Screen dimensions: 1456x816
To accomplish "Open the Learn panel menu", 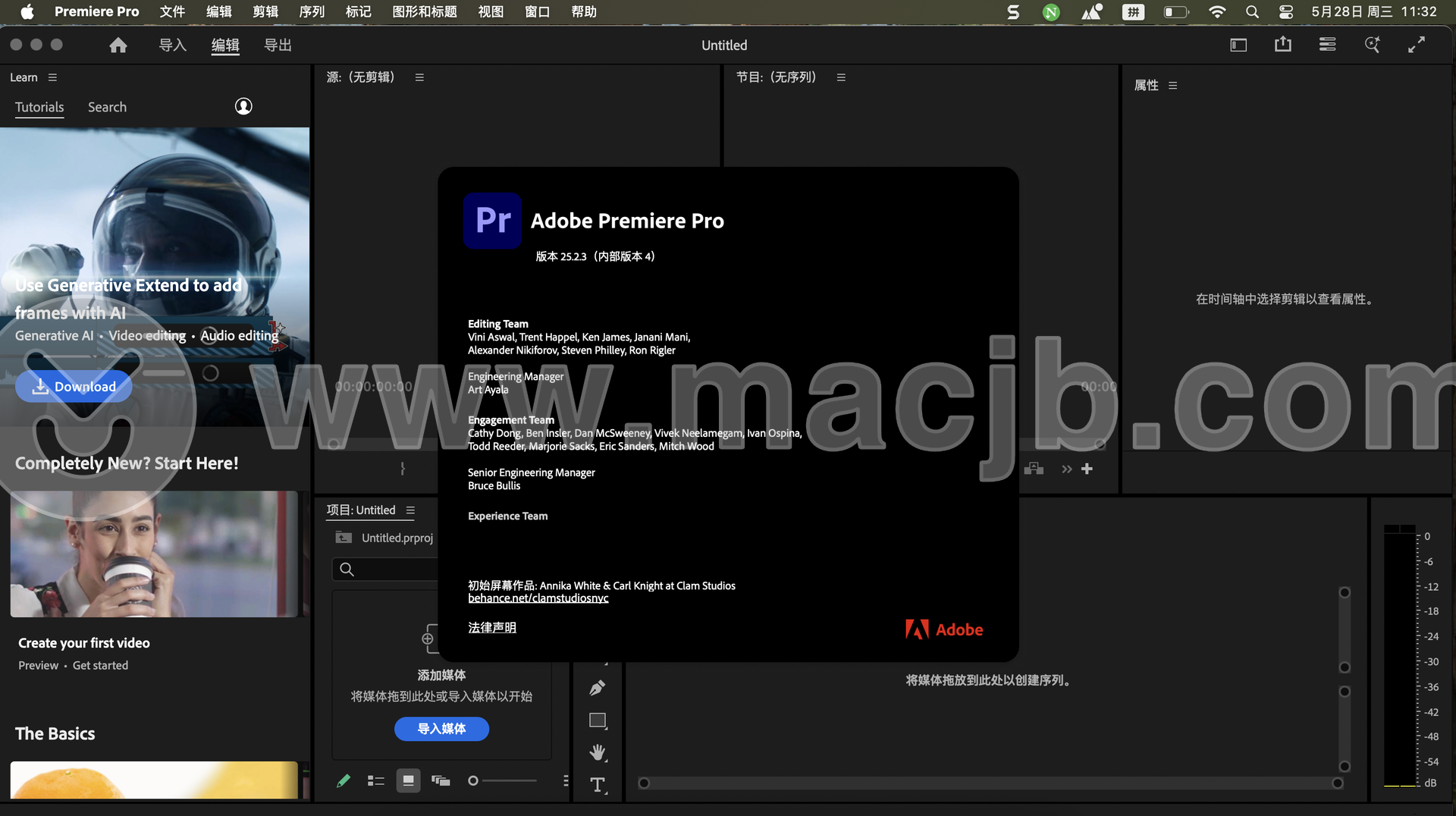I will pos(52,77).
